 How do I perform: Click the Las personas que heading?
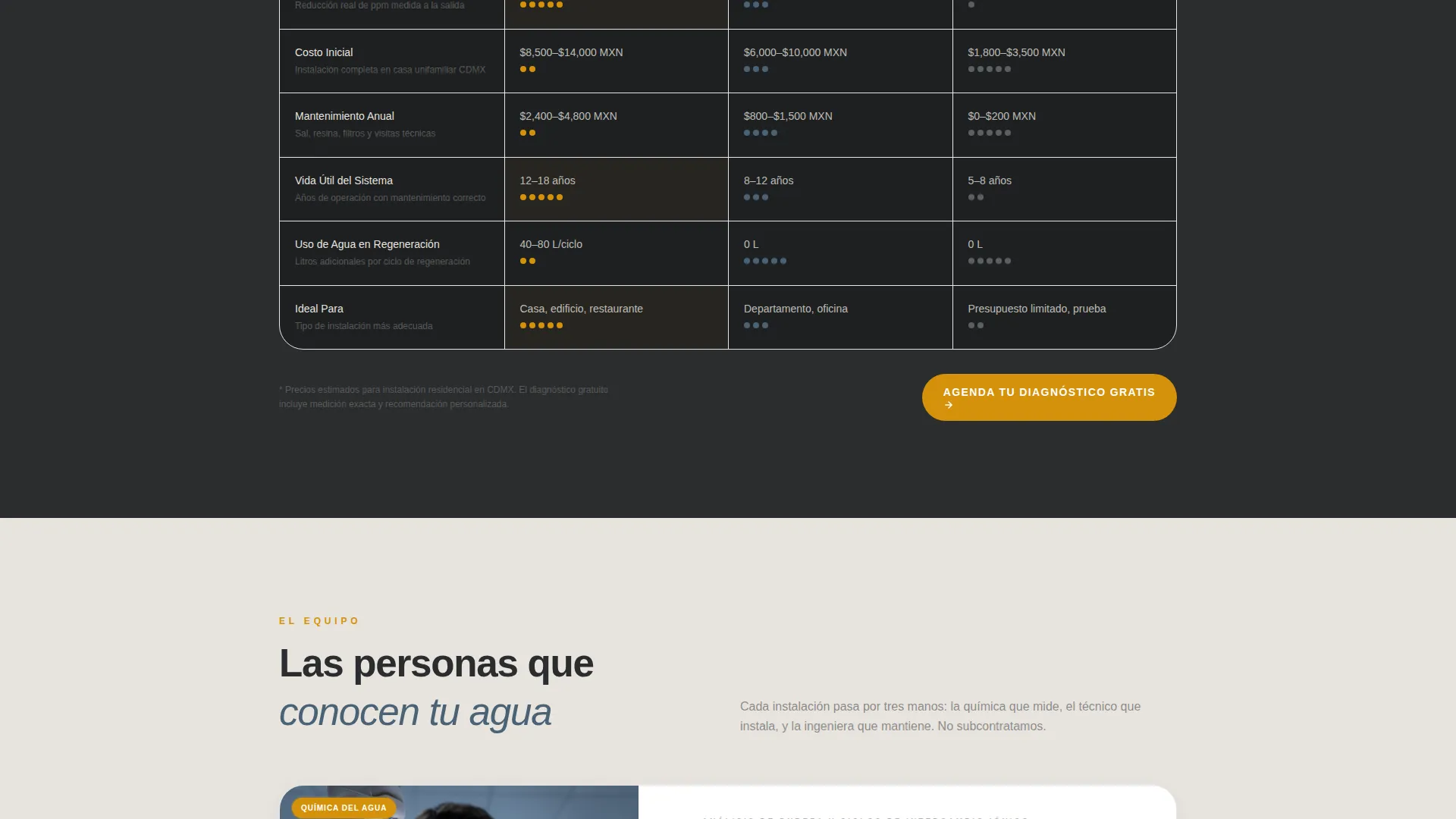(436, 664)
